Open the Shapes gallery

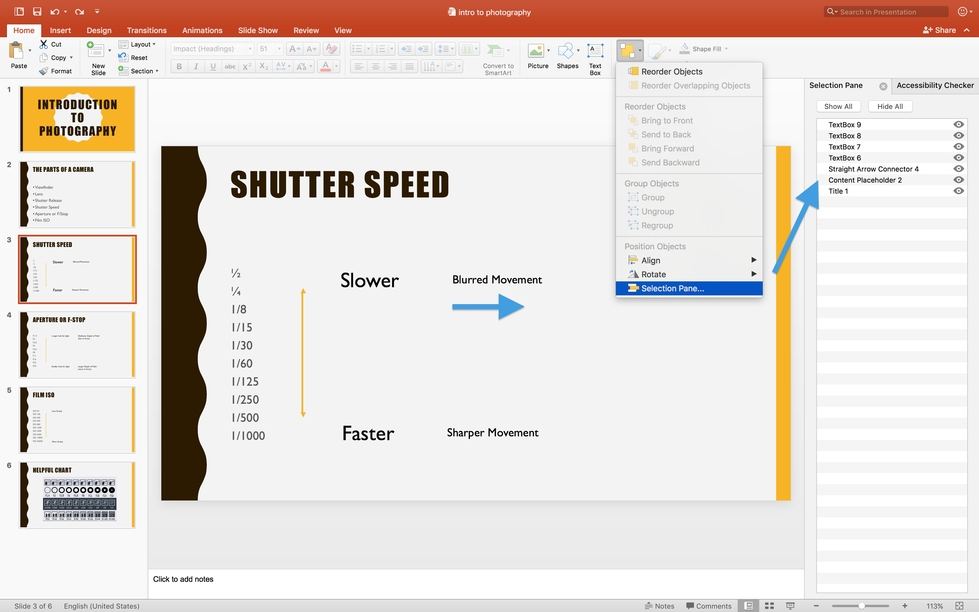tap(567, 52)
